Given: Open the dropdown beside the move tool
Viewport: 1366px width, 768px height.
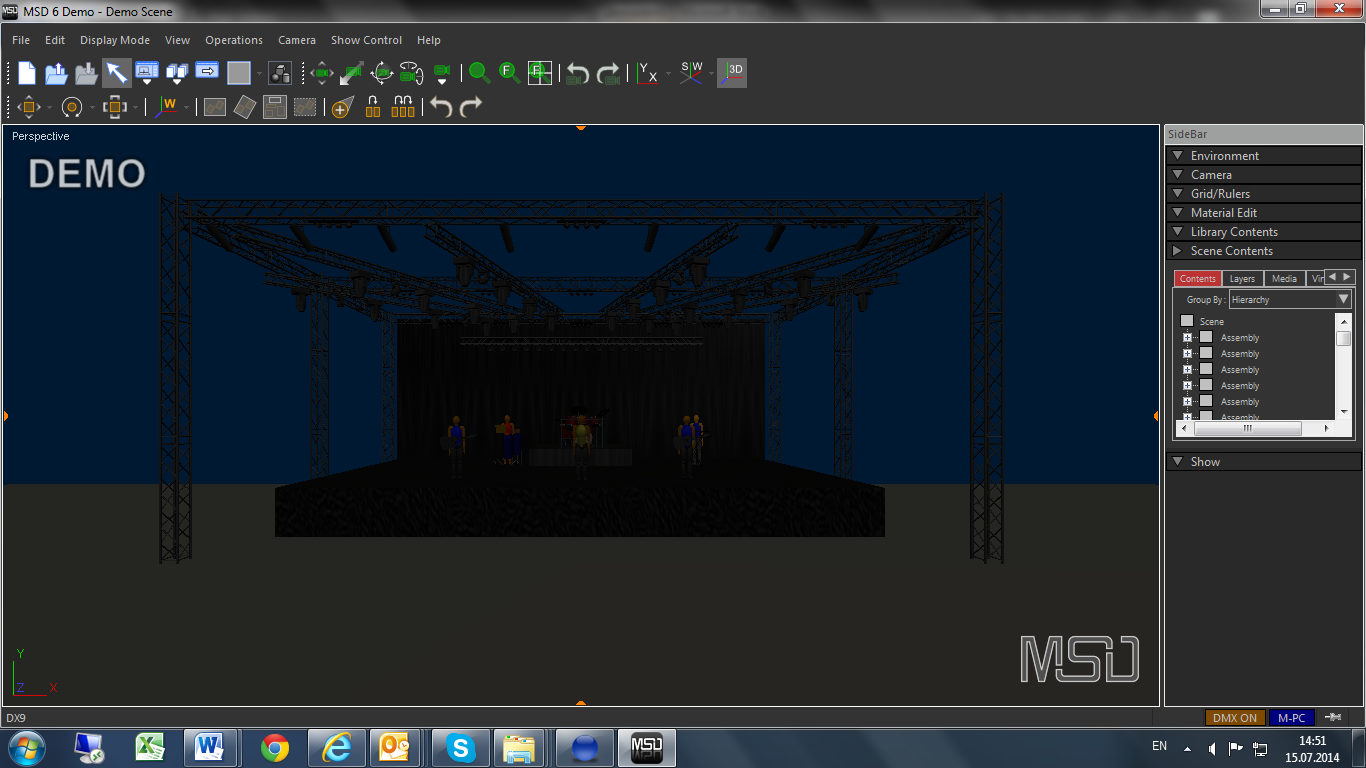Looking at the screenshot, I should [x=48, y=107].
